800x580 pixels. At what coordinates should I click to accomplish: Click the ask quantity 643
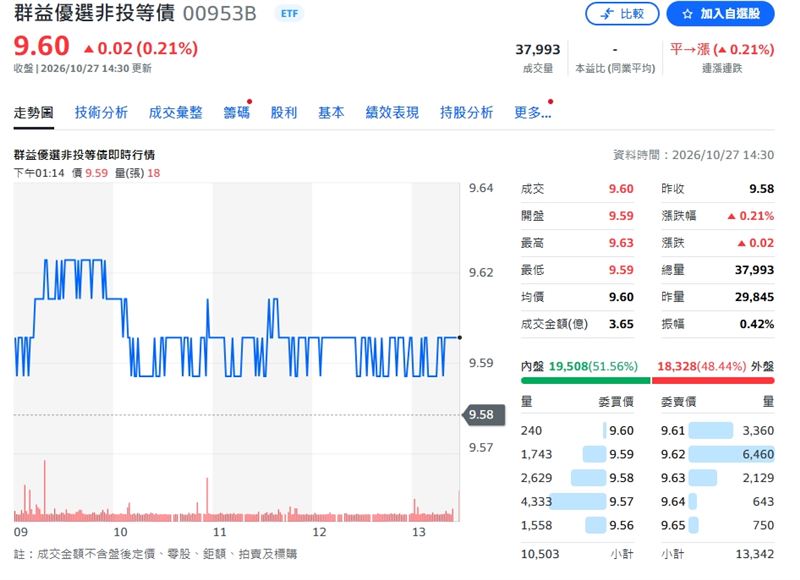763,501
